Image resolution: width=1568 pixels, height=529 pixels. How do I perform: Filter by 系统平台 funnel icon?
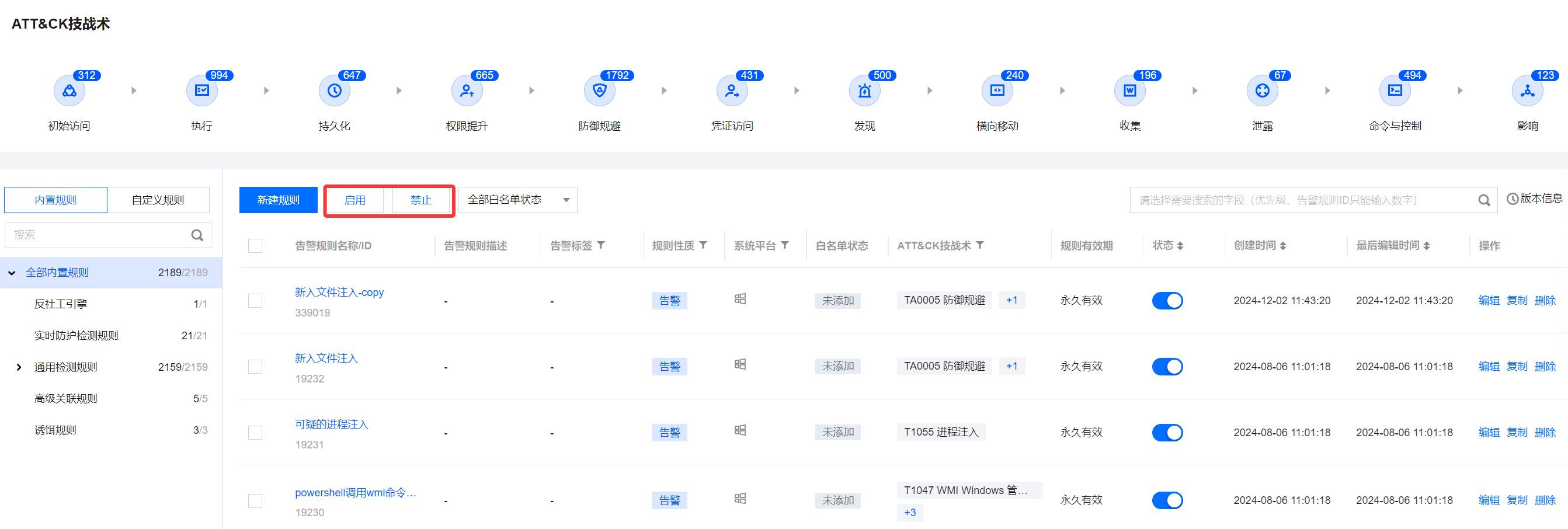click(785, 245)
